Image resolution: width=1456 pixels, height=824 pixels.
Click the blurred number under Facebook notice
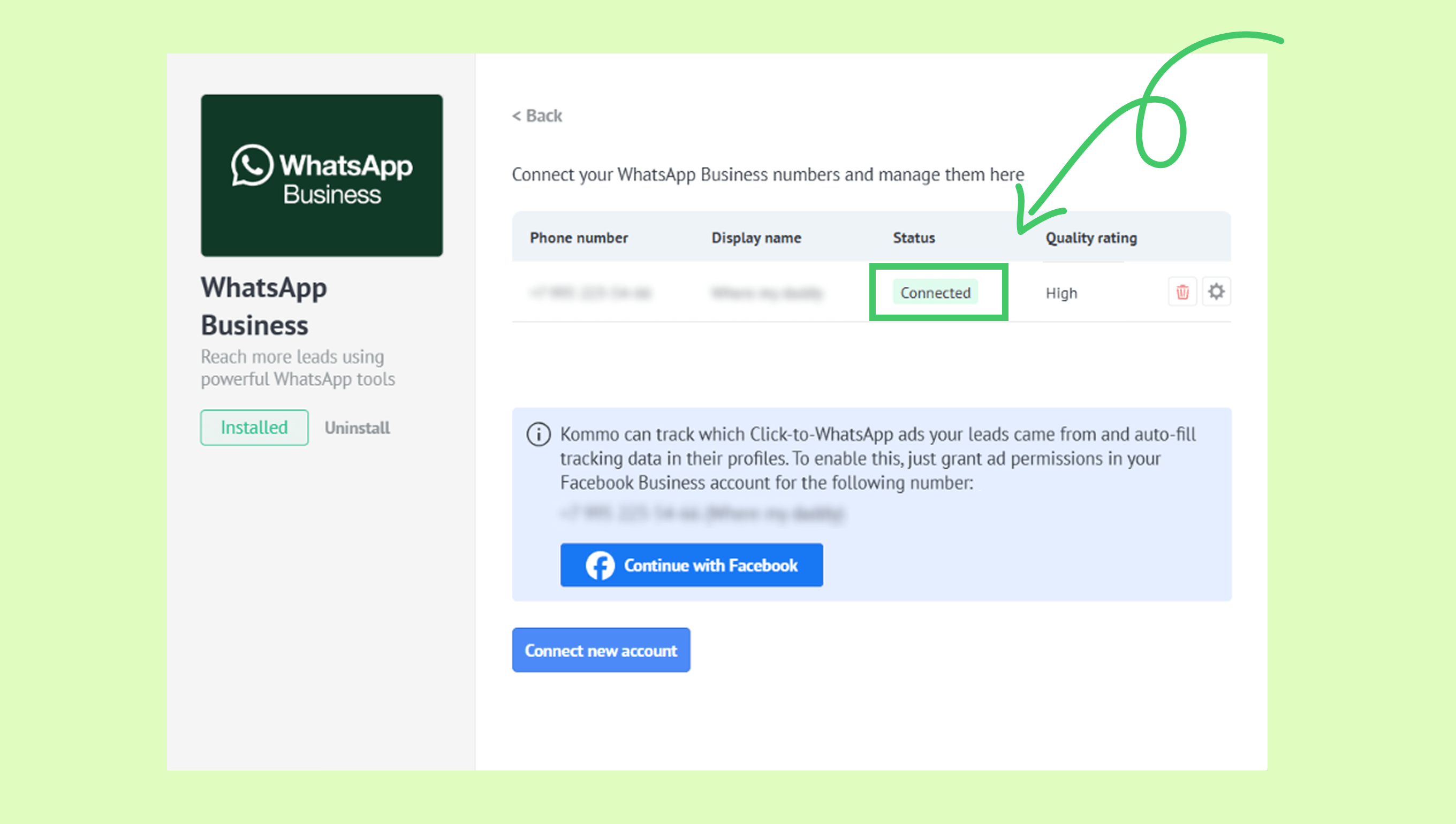702,513
